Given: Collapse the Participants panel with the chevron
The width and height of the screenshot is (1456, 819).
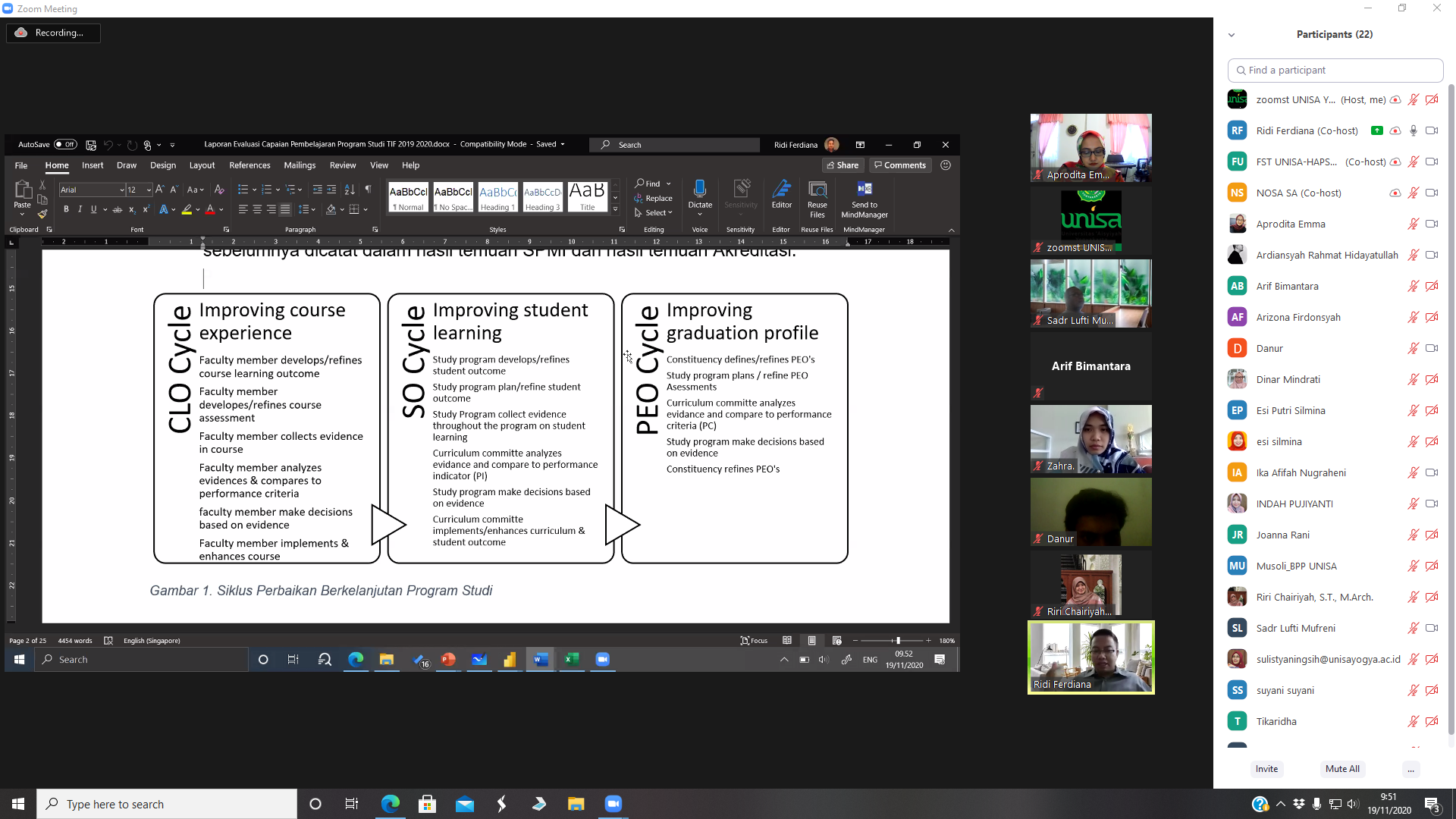Looking at the screenshot, I should click(x=1232, y=35).
